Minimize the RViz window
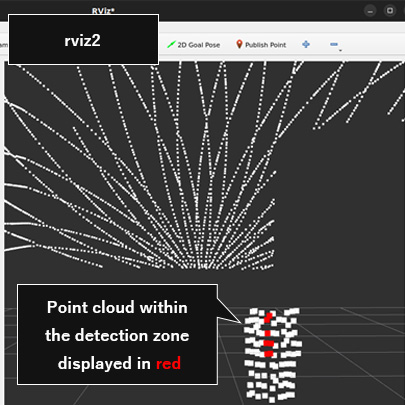 (370, 11)
